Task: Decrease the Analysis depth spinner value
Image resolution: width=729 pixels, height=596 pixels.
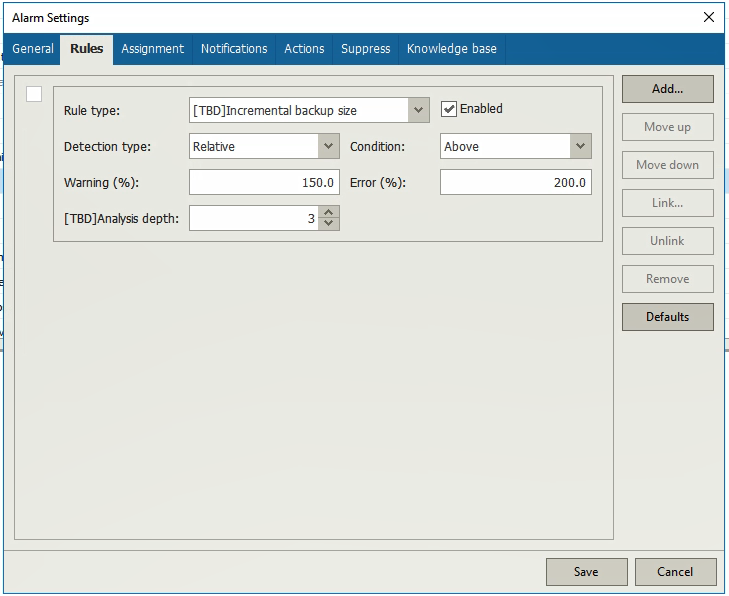Action: click(330, 223)
